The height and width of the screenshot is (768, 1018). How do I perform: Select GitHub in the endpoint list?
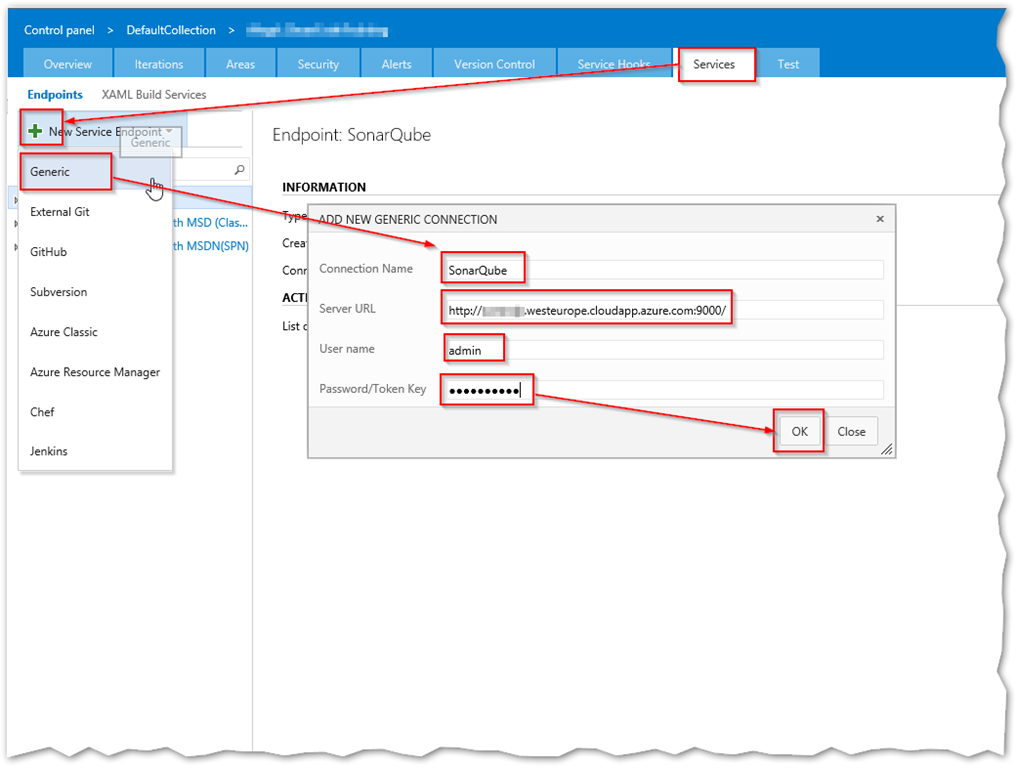tap(49, 252)
